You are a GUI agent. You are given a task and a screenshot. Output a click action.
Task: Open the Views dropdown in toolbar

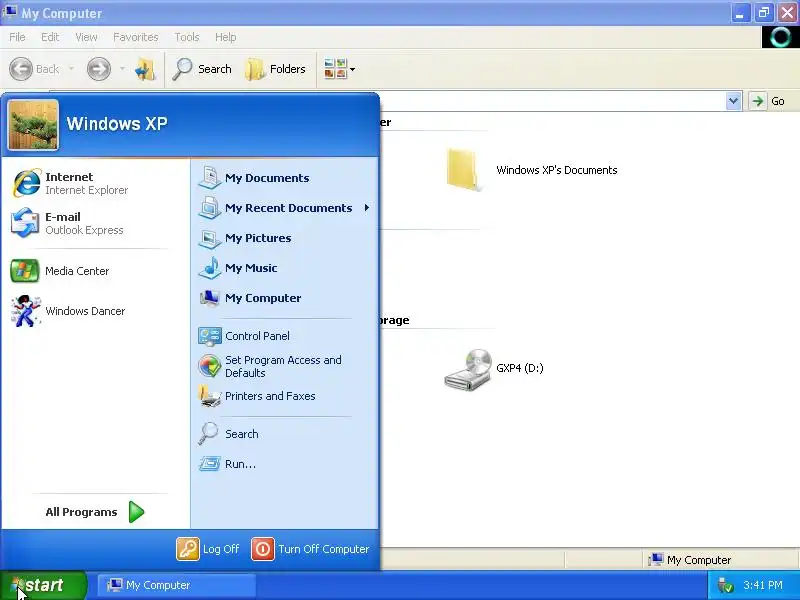(x=339, y=69)
